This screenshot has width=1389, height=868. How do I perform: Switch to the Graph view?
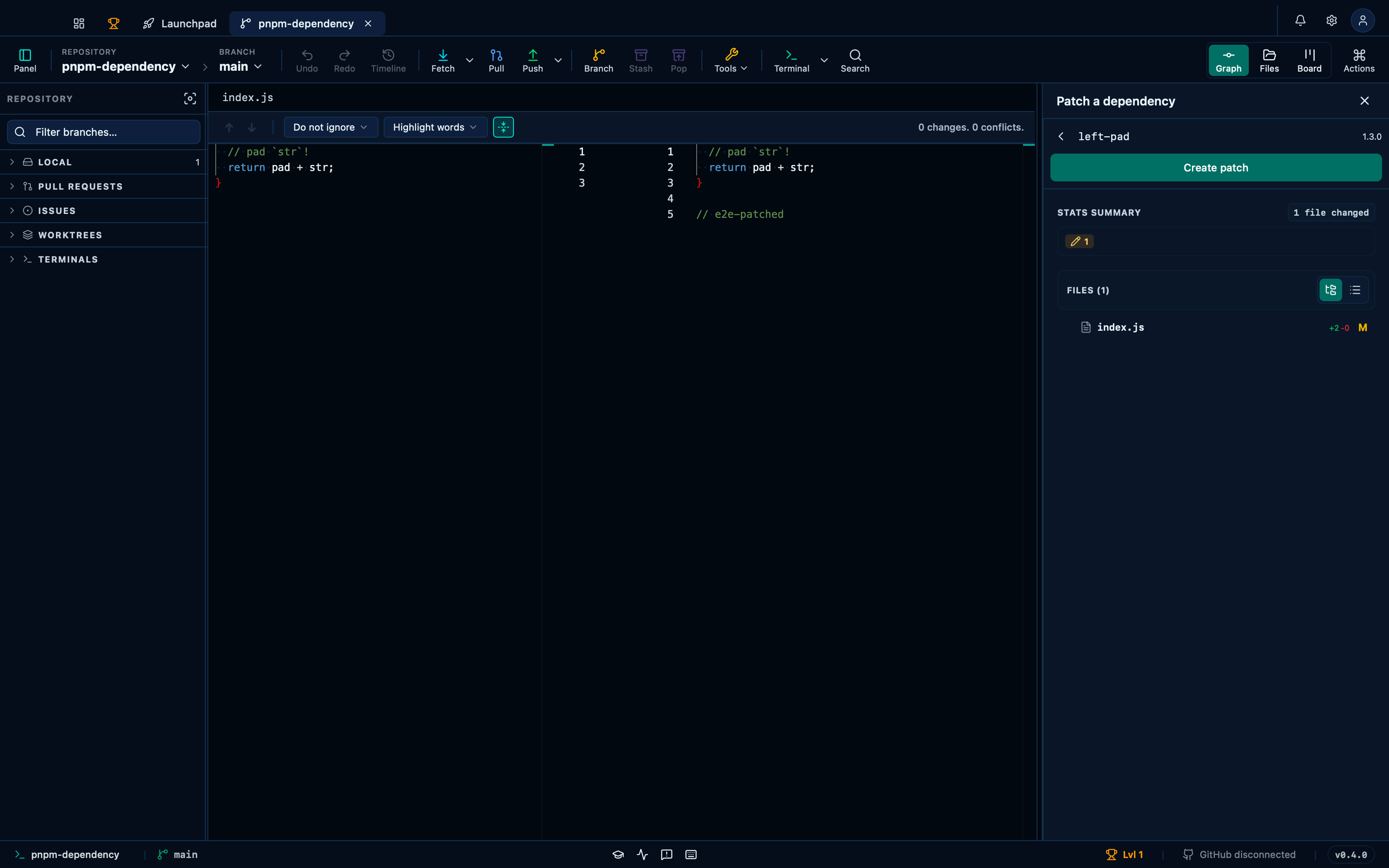click(1228, 60)
